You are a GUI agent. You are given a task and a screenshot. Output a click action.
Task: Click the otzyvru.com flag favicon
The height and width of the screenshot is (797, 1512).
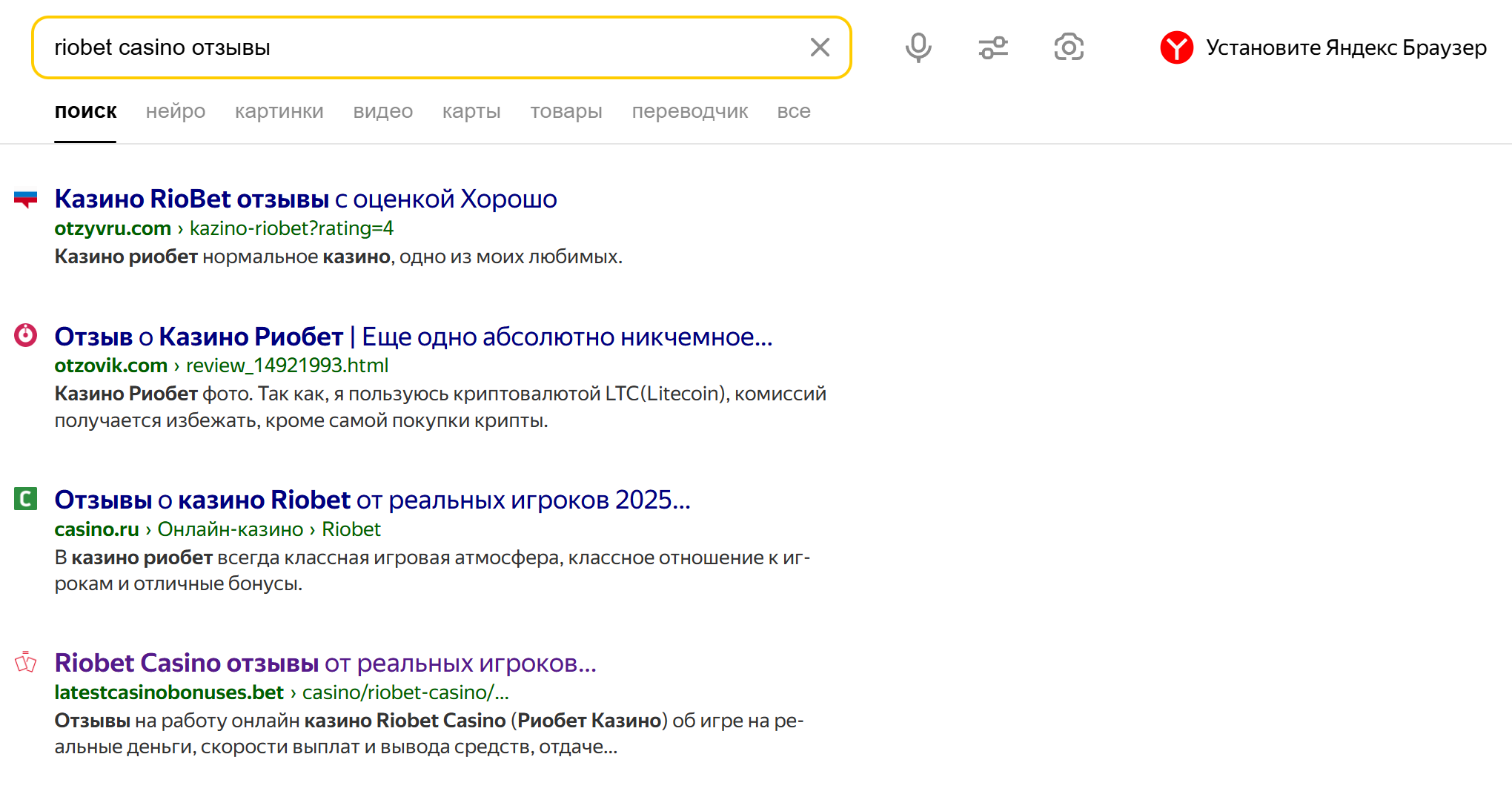[25, 199]
